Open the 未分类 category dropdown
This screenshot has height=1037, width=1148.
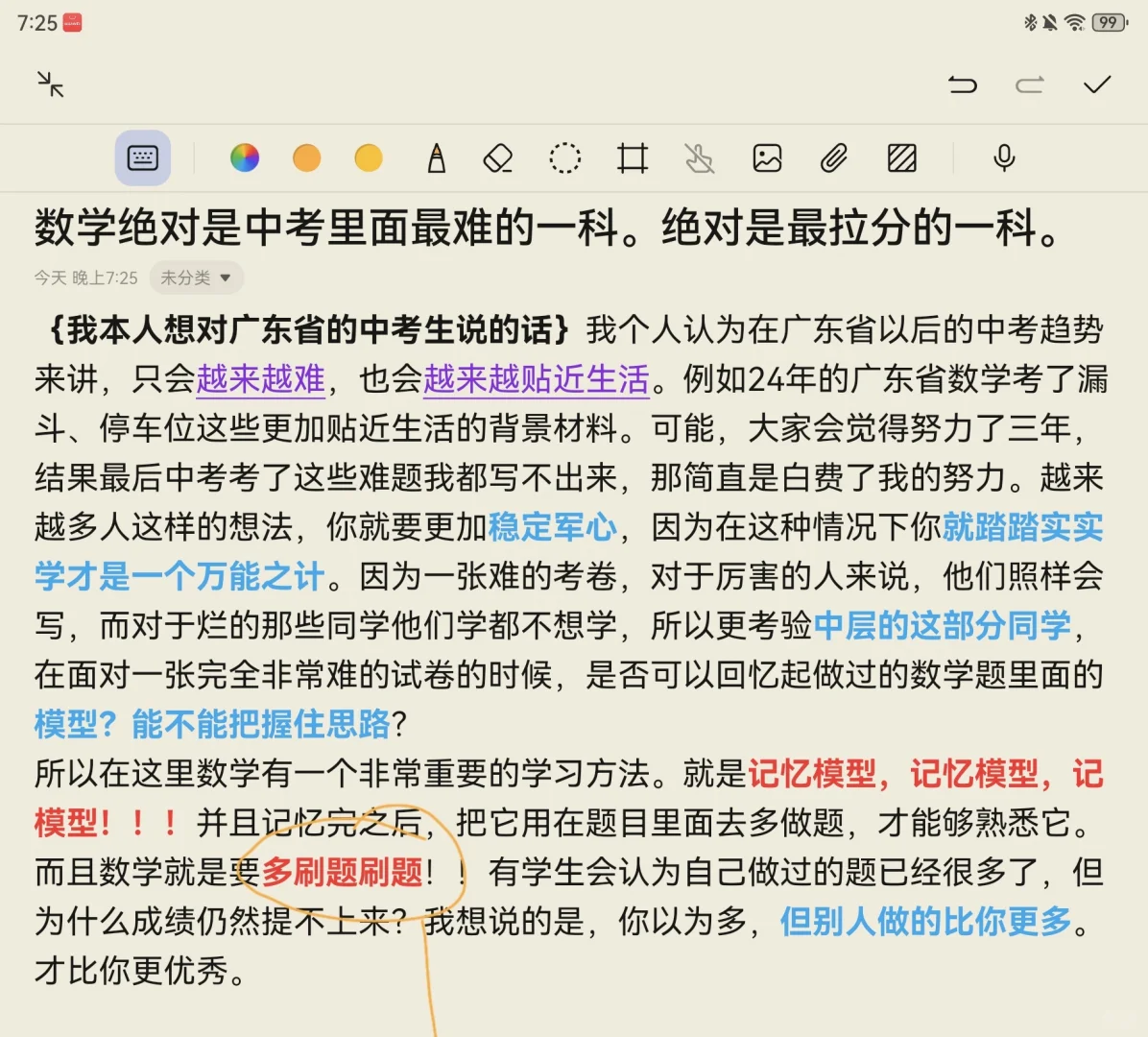196,277
